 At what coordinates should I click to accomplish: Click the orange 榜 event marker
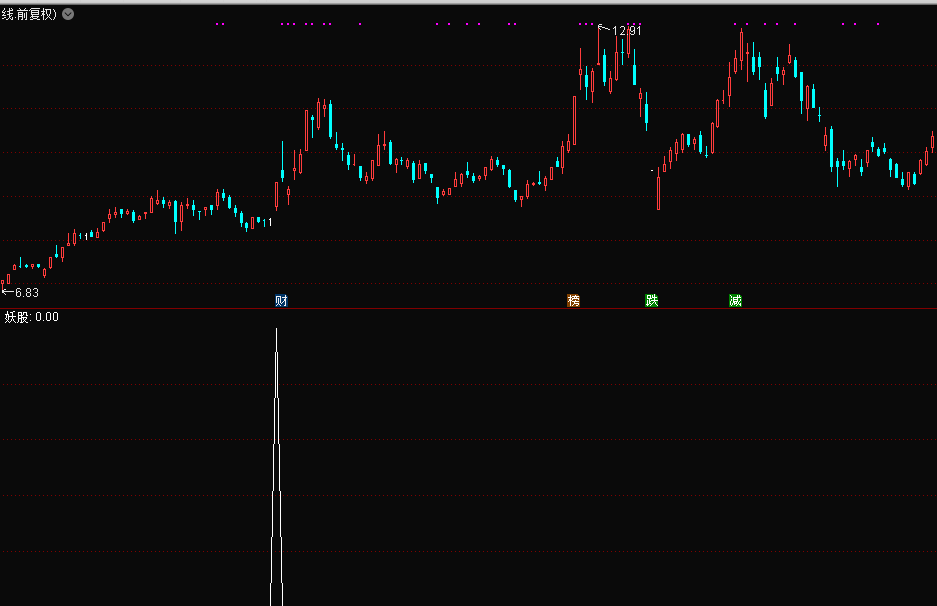tap(574, 300)
